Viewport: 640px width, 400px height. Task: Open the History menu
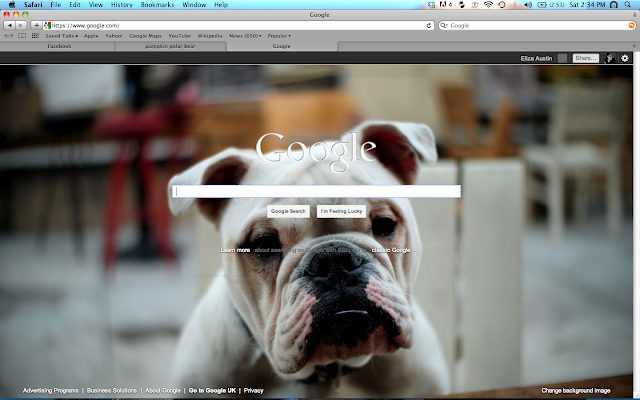click(122, 5)
